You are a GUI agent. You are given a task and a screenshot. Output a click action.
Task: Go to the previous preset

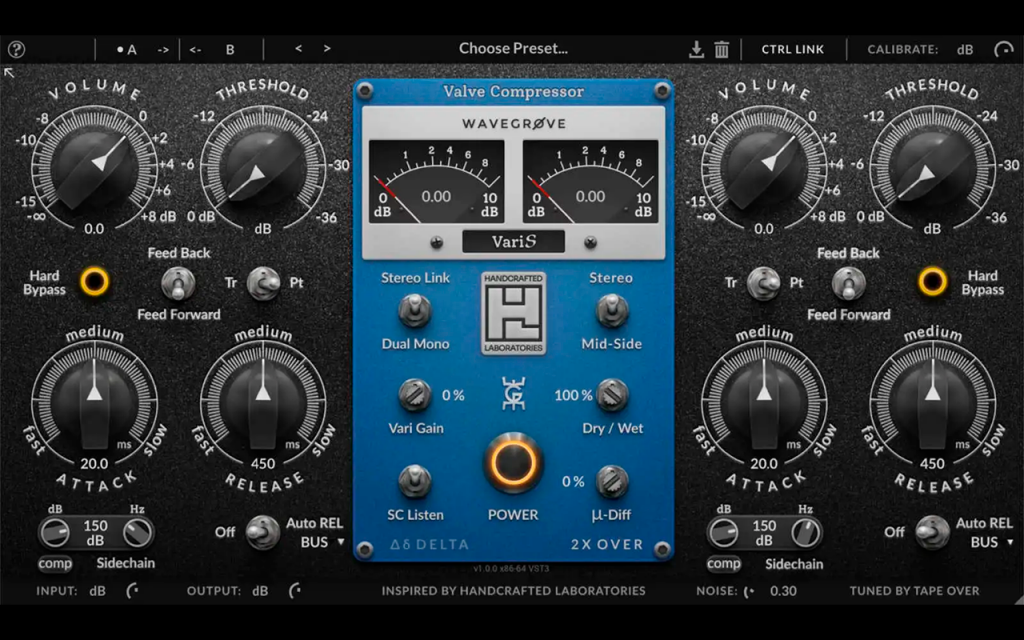tap(298, 48)
